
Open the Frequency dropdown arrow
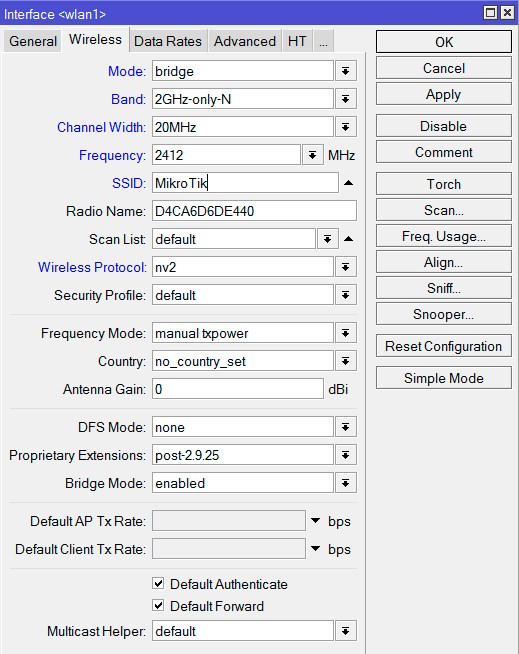click(312, 155)
